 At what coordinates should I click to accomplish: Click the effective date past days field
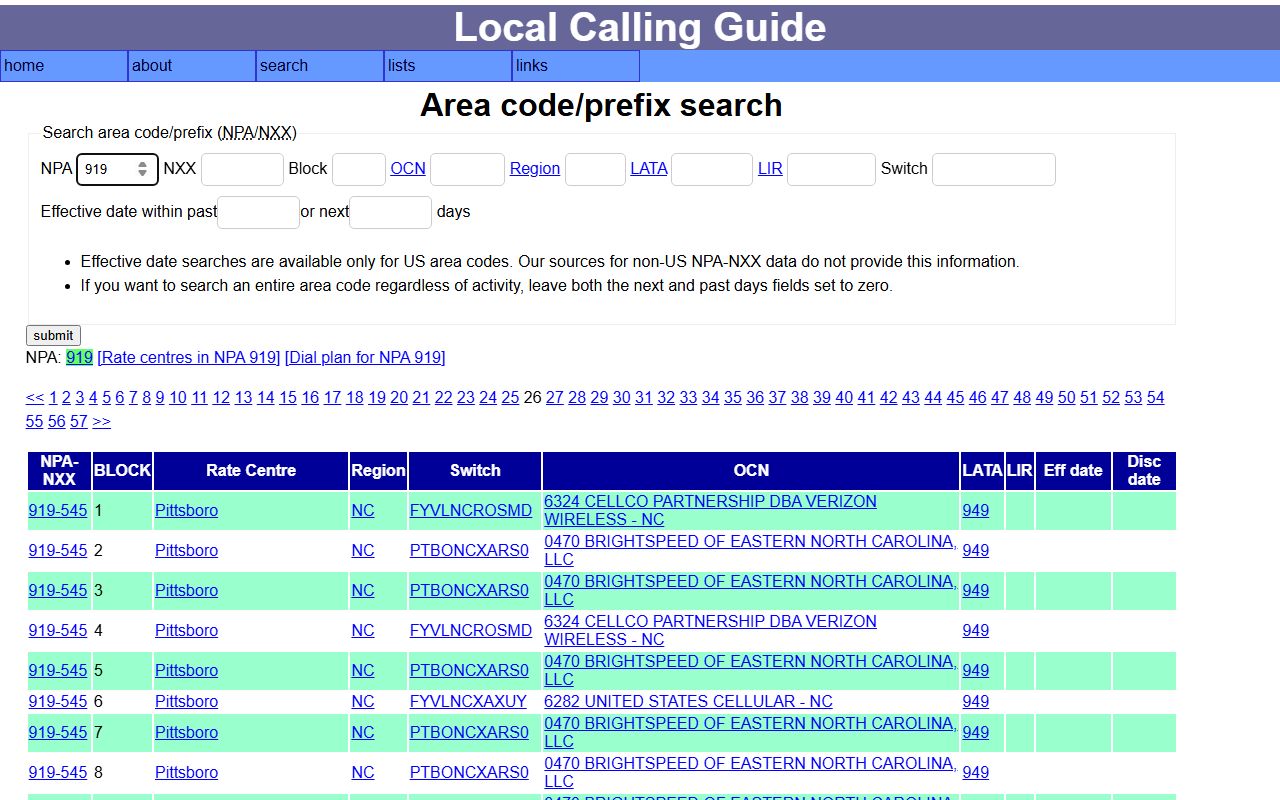tap(258, 212)
